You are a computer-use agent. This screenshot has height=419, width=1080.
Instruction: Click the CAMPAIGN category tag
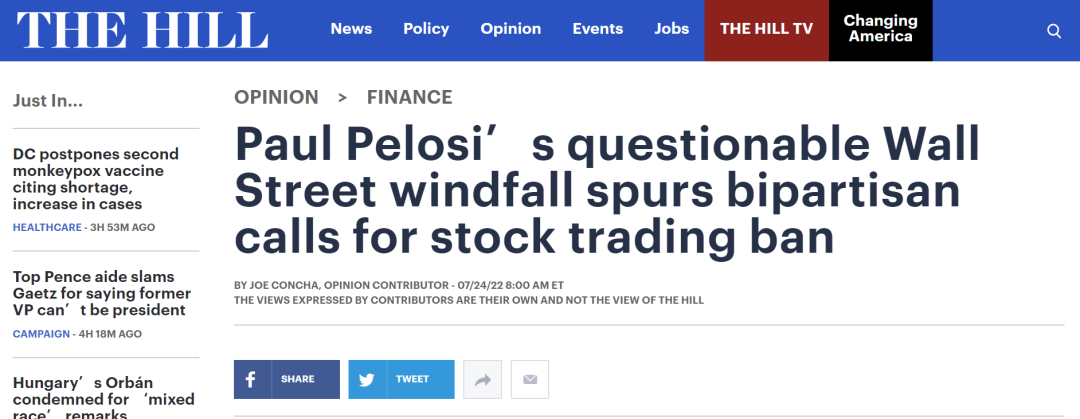coord(42,334)
